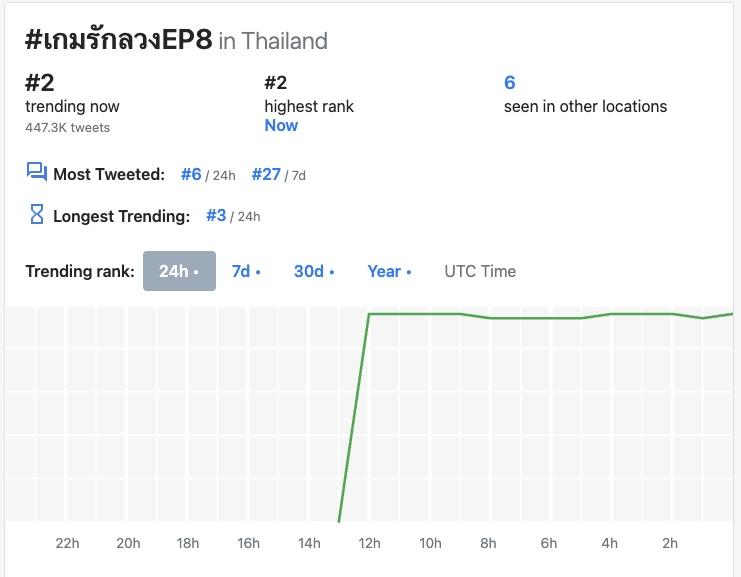Click the 22h mark on the chart axis
The image size is (741, 577).
tap(68, 543)
